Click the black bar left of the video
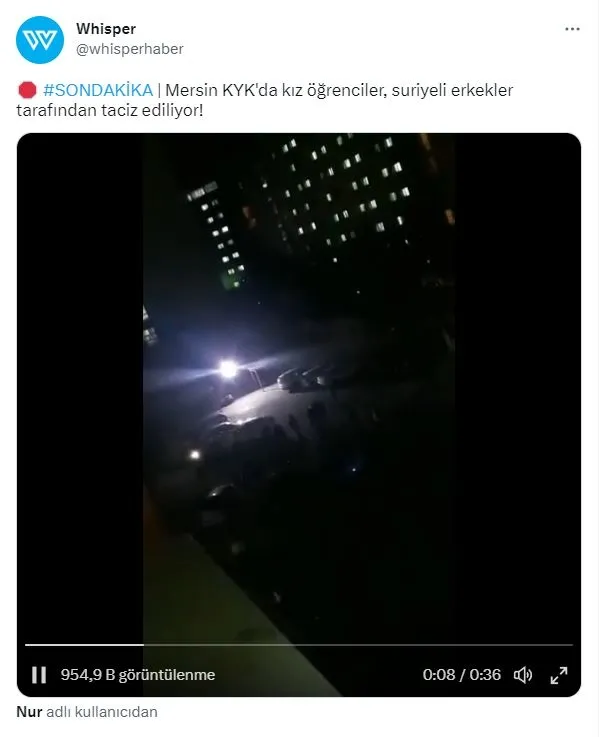Viewport: 602px width, 737px height. tap(80, 385)
